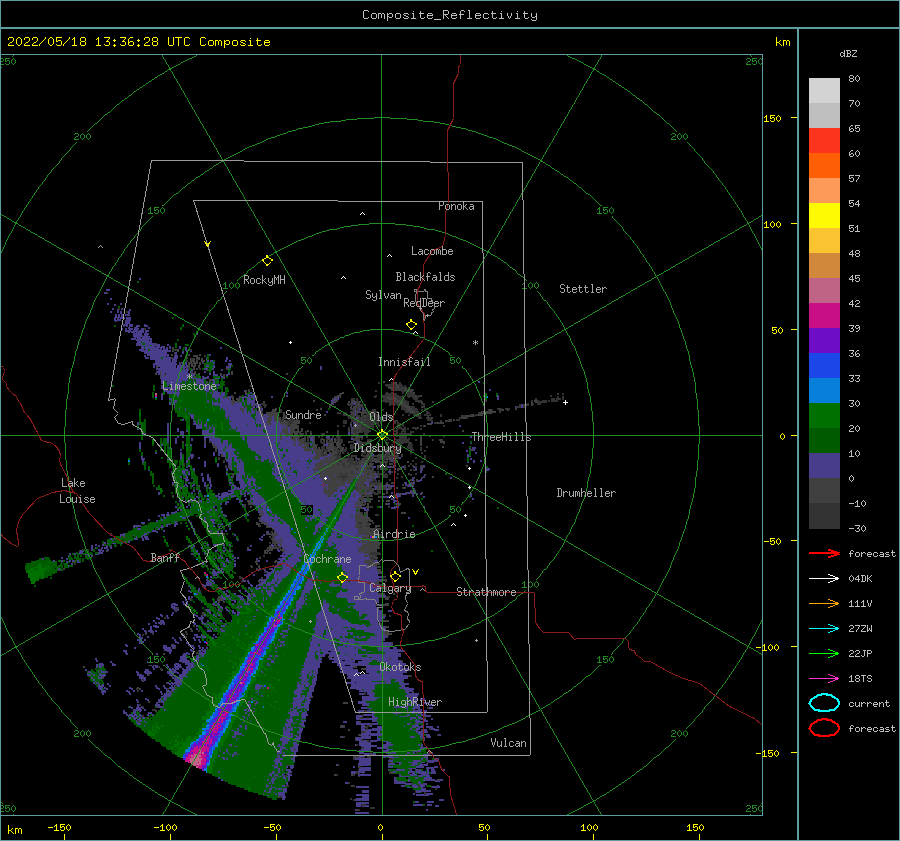Click the magenta 18TS arrow icon

coord(824,679)
